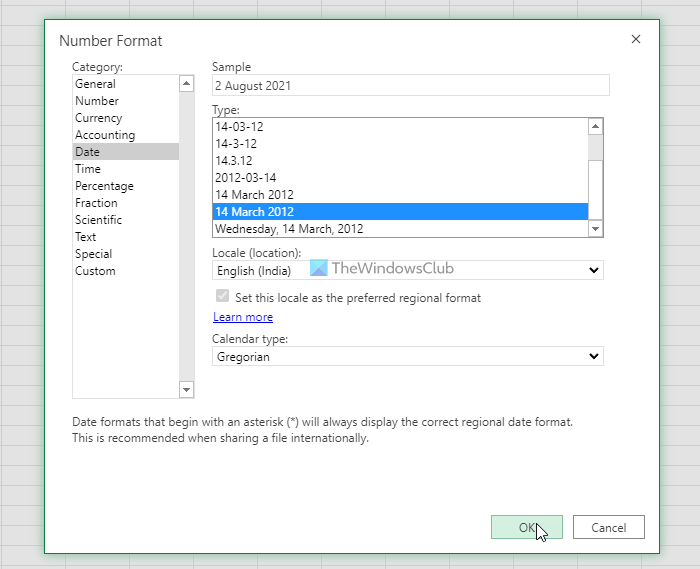Select Wednesday, 14 March, 2012 type
Viewport: 700px width, 569px height.
point(400,228)
